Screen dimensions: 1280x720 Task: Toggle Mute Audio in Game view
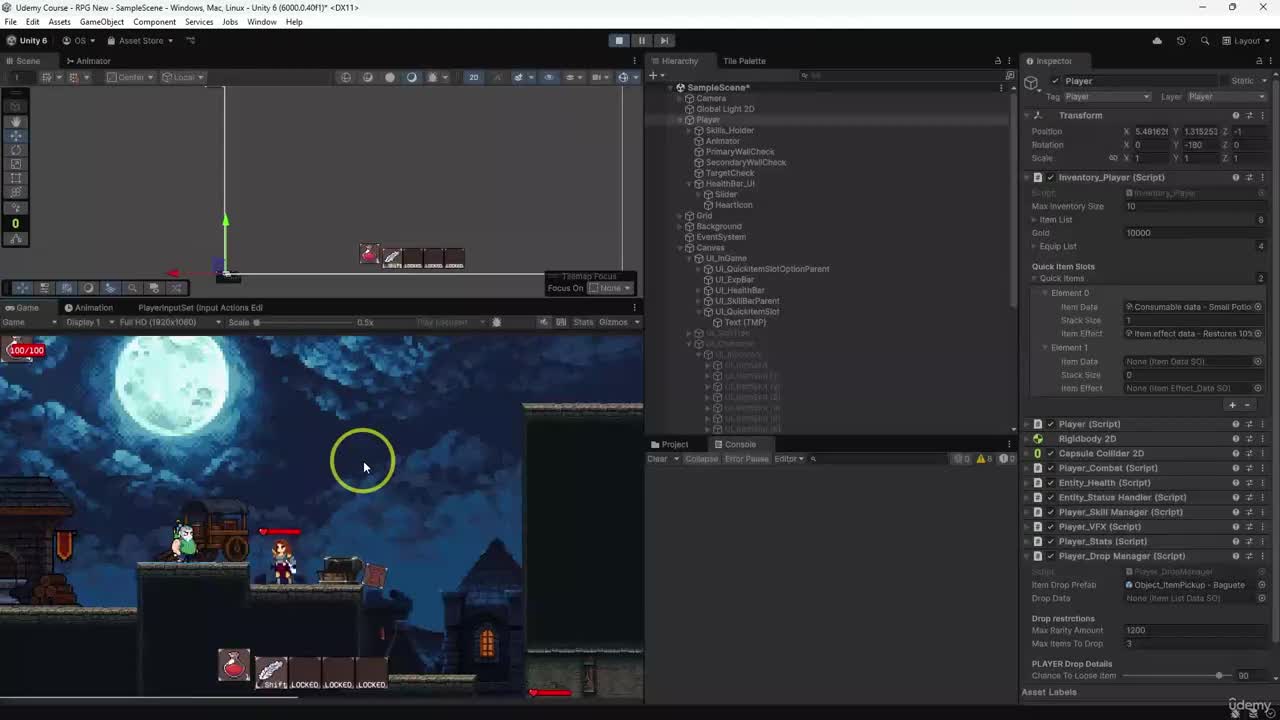pyautogui.click(x=543, y=322)
